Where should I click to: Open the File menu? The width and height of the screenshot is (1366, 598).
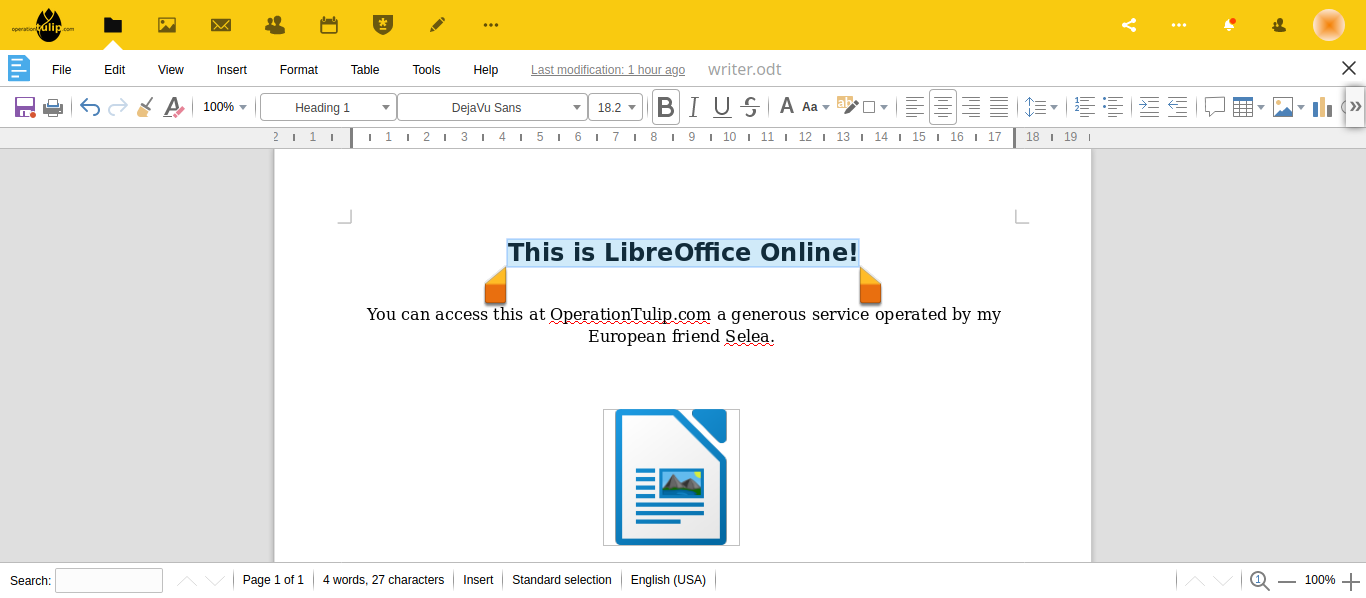(x=62, y=70)
